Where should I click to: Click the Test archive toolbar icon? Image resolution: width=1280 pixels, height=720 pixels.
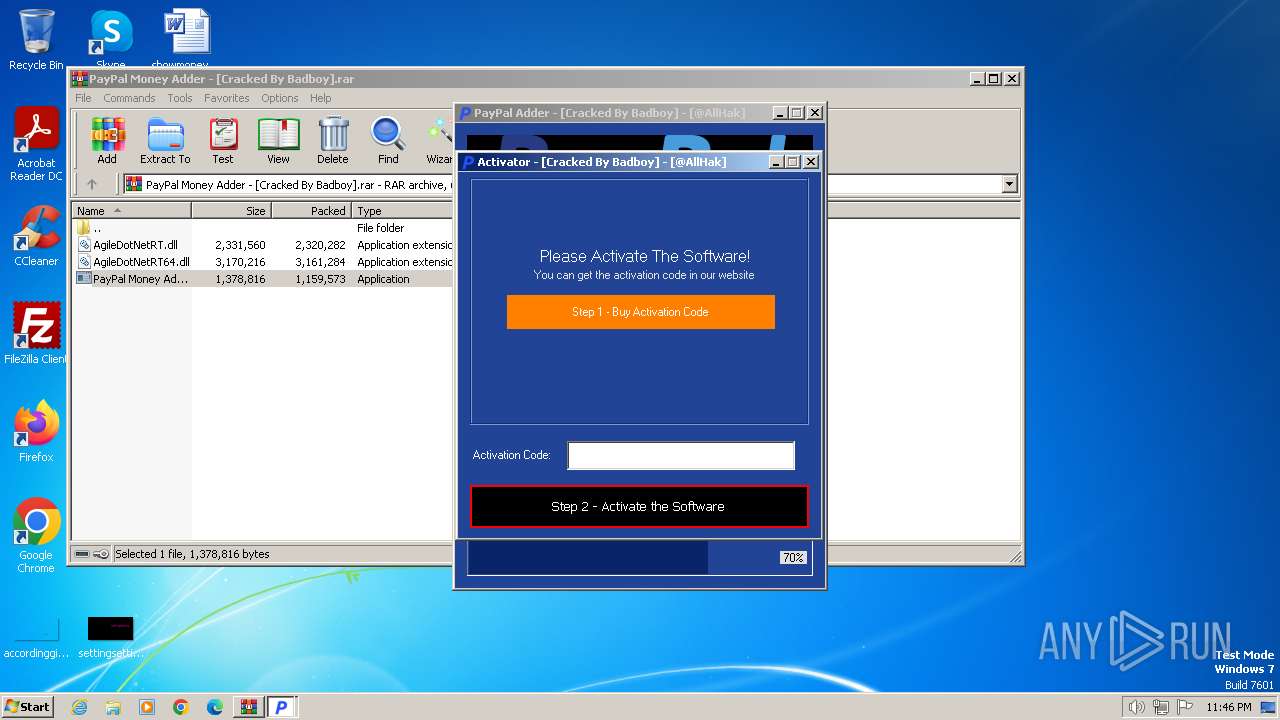223,141
